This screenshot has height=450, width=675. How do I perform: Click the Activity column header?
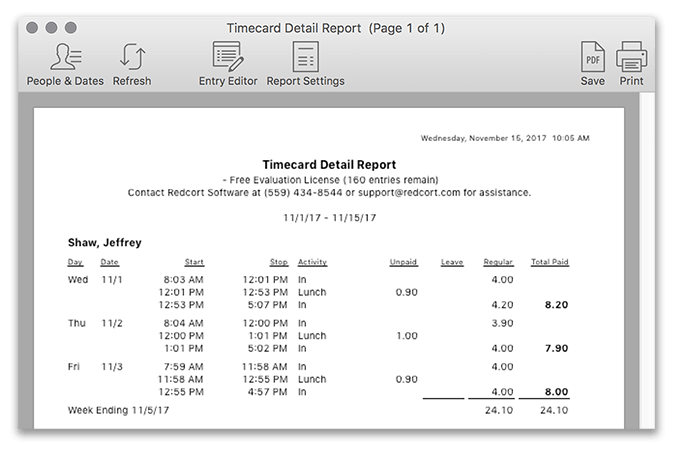312,263
